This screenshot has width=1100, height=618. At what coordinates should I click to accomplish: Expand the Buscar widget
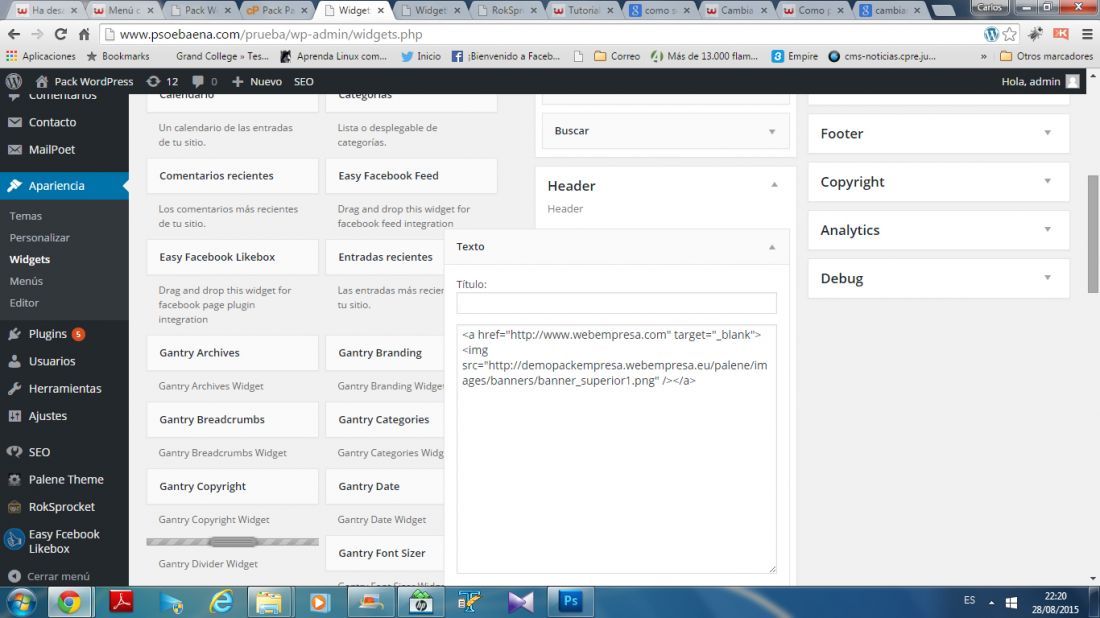point(772,131)
